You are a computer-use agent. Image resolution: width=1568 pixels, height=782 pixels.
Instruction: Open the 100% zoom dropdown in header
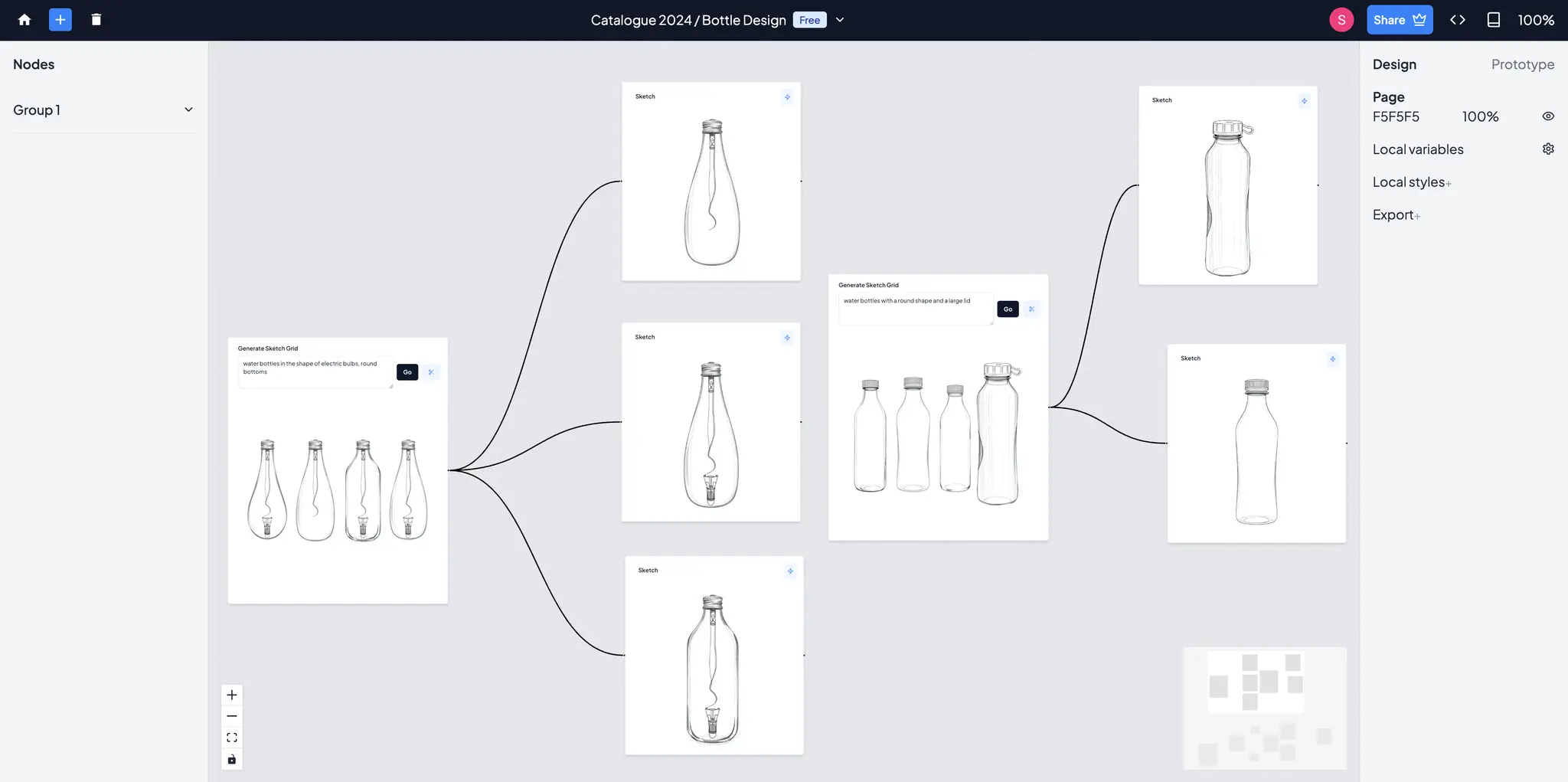click(x=1536, y=20)
